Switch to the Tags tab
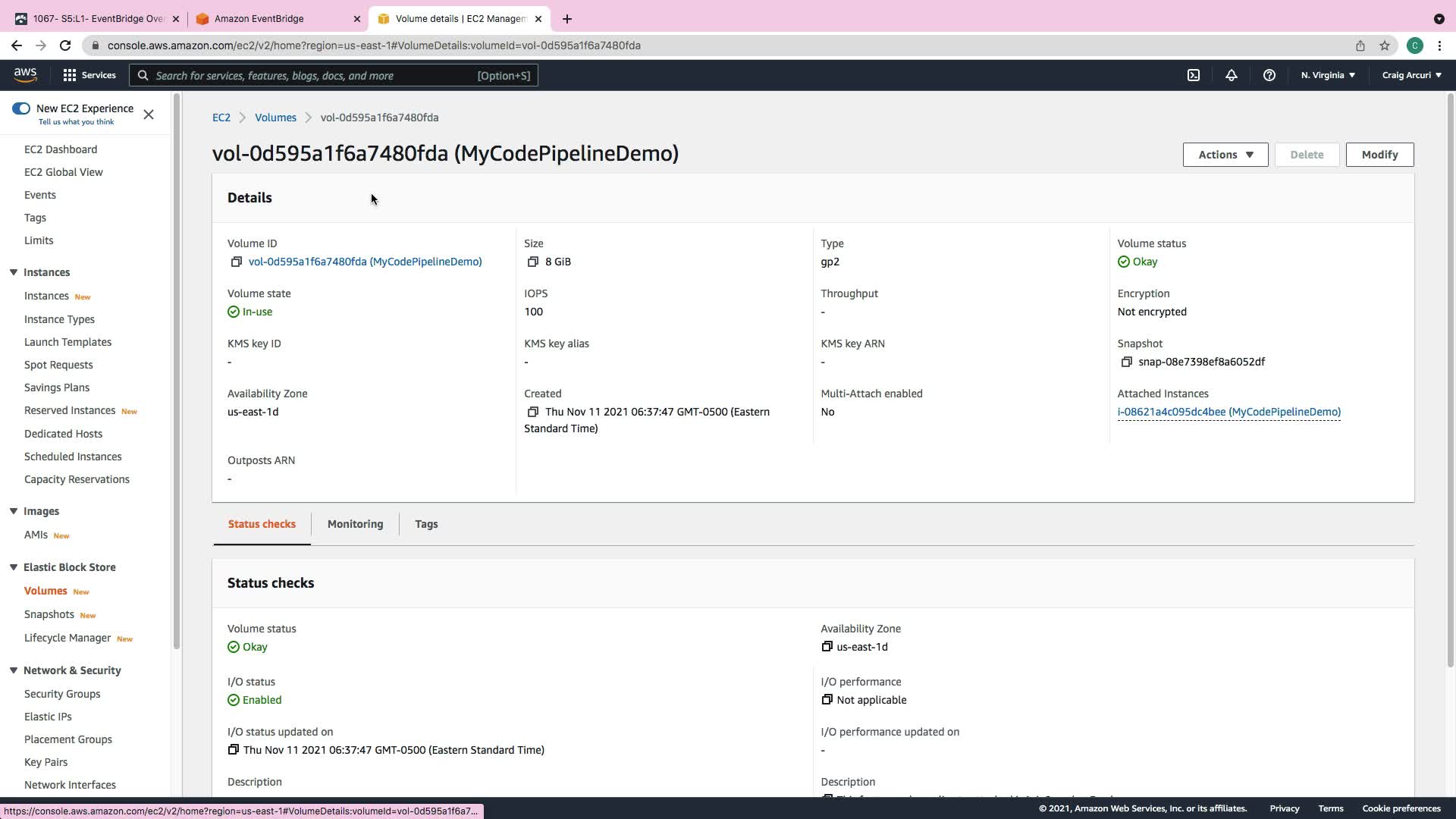1456x819 pixels. click(426, 524)
